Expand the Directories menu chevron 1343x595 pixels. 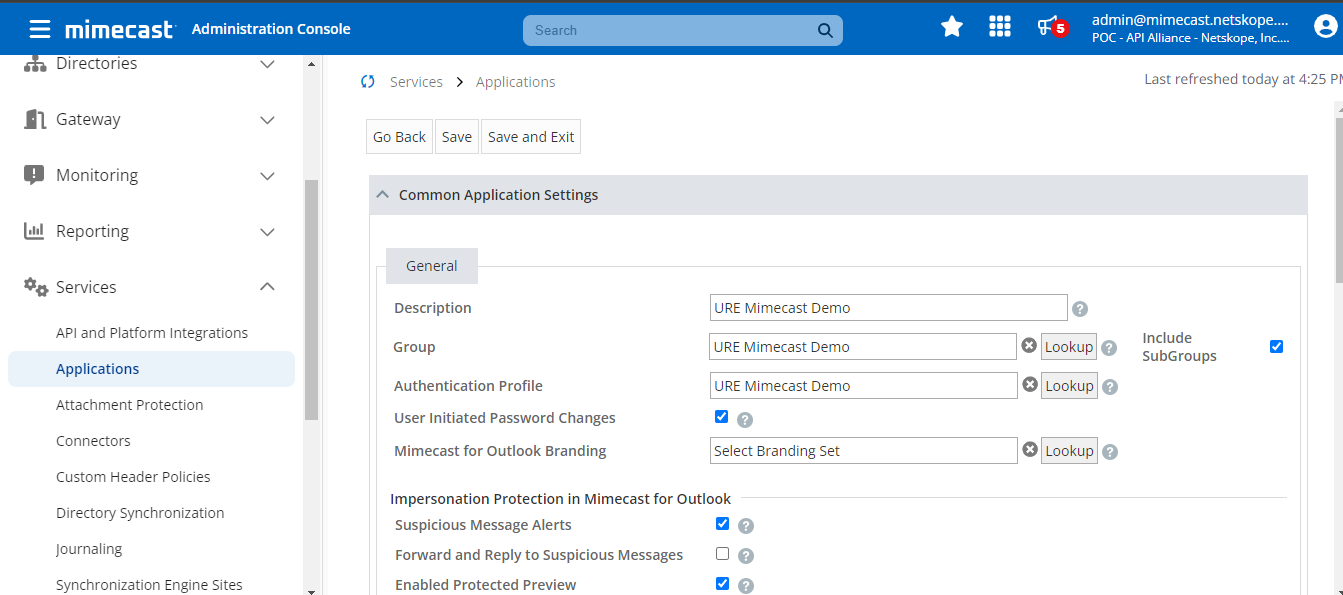tap(267, 64)
